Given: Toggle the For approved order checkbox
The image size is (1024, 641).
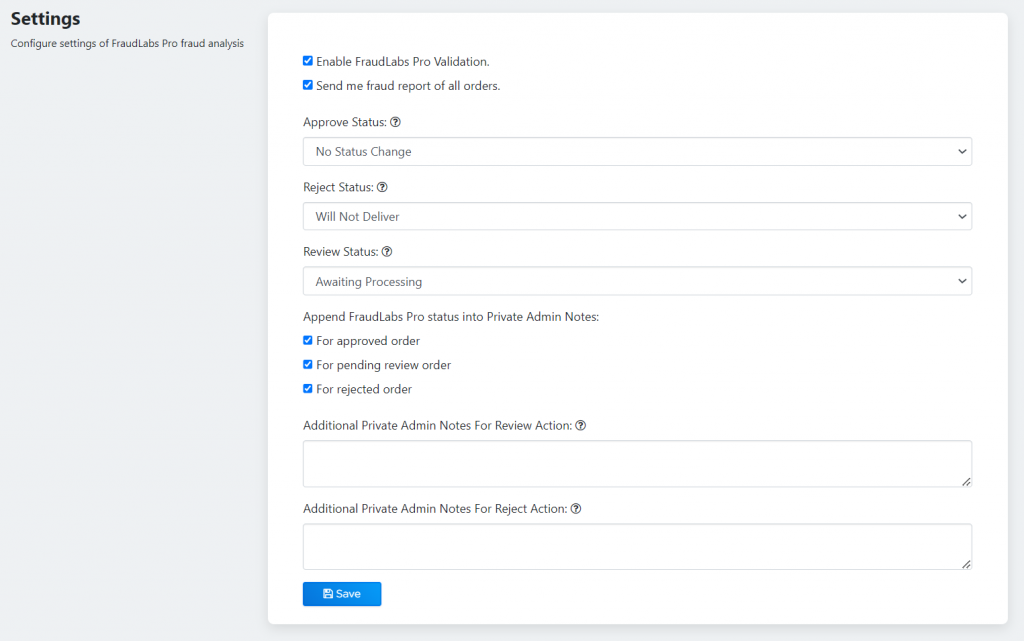Looking at the screenshot, I should coord(308,340).
